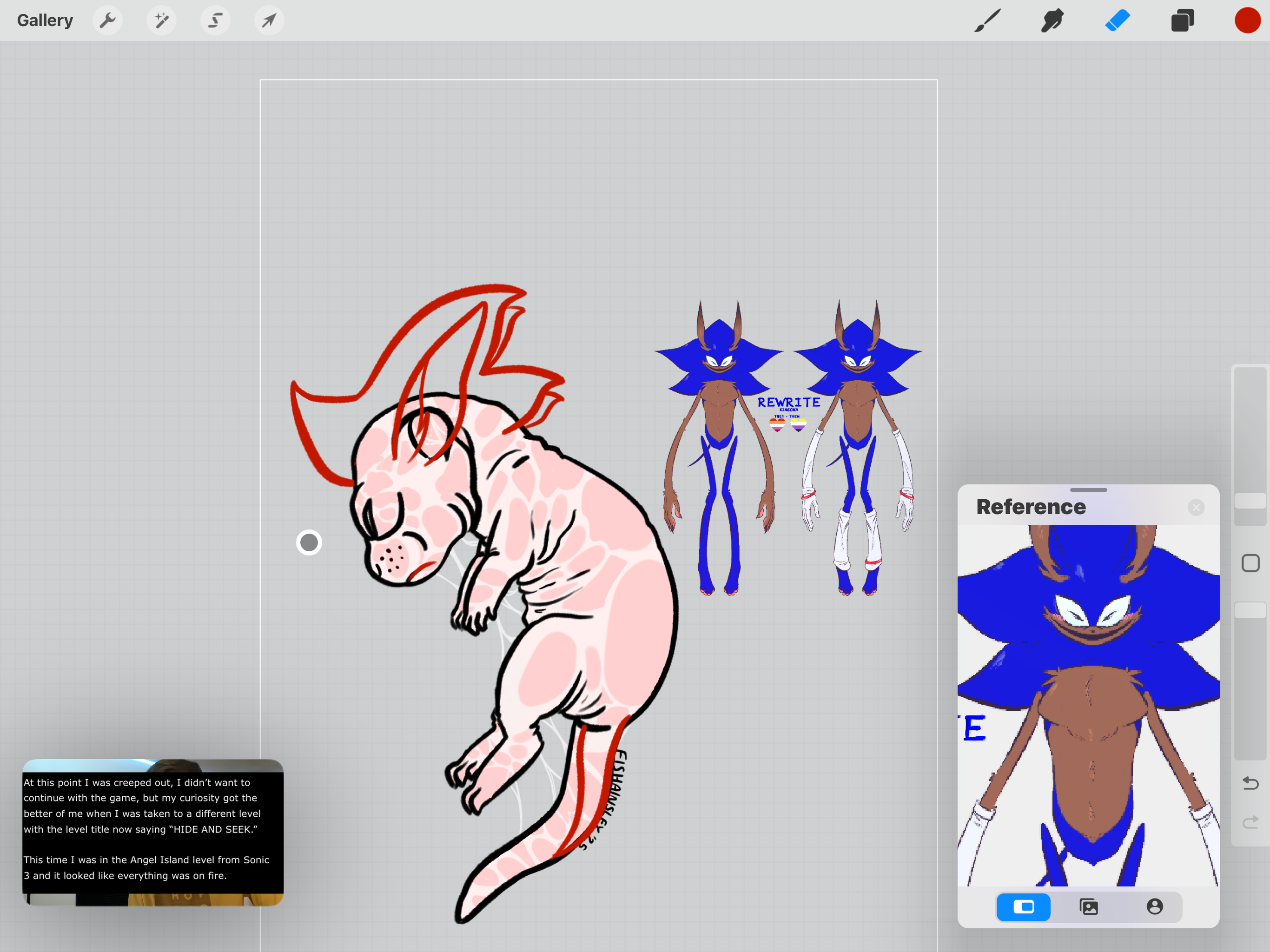1270x952 pixels.
Task: Select the Paint brush tool
Action: 987,20
